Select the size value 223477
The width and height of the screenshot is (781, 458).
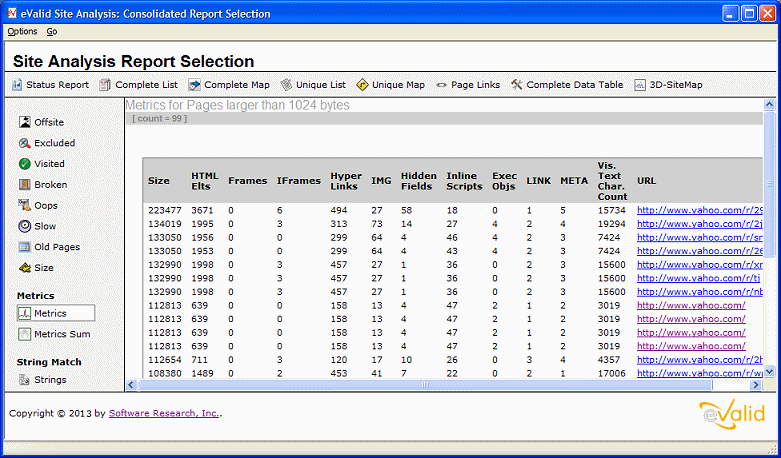pyautogui.click(x=165, y=211)
